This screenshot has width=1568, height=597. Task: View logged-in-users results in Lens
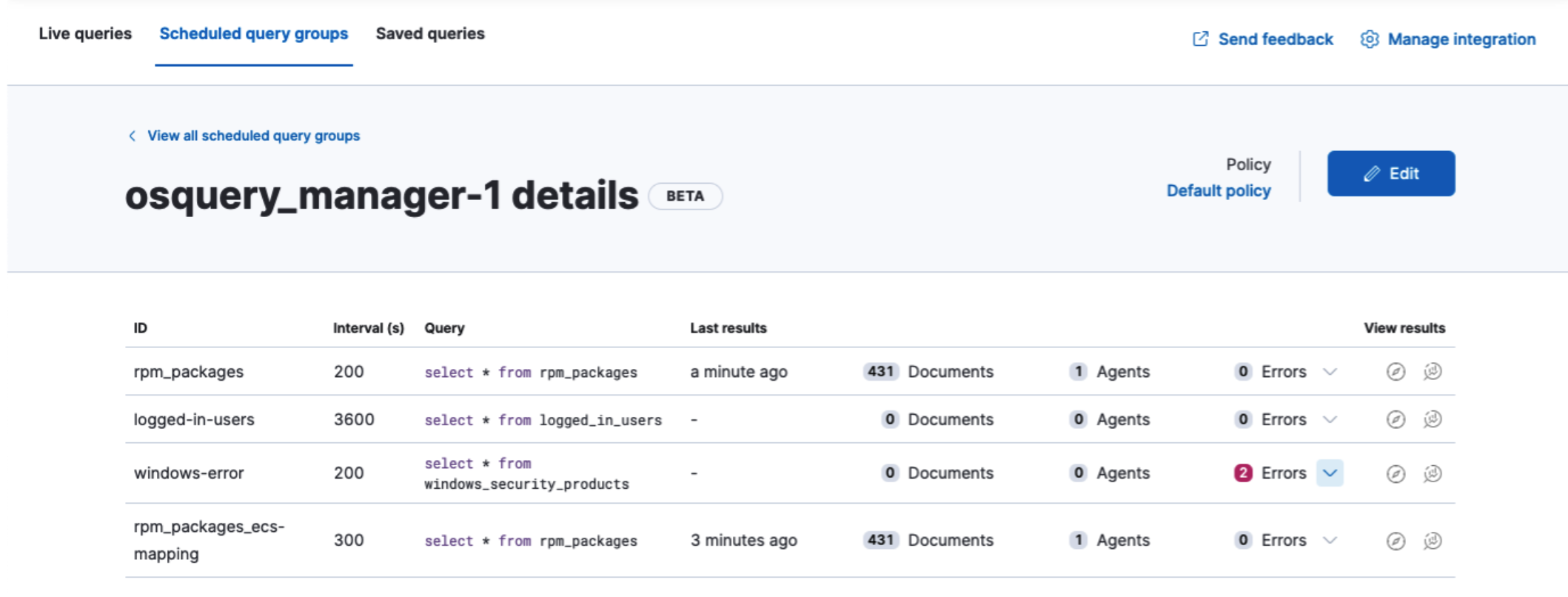point(1433,420)
